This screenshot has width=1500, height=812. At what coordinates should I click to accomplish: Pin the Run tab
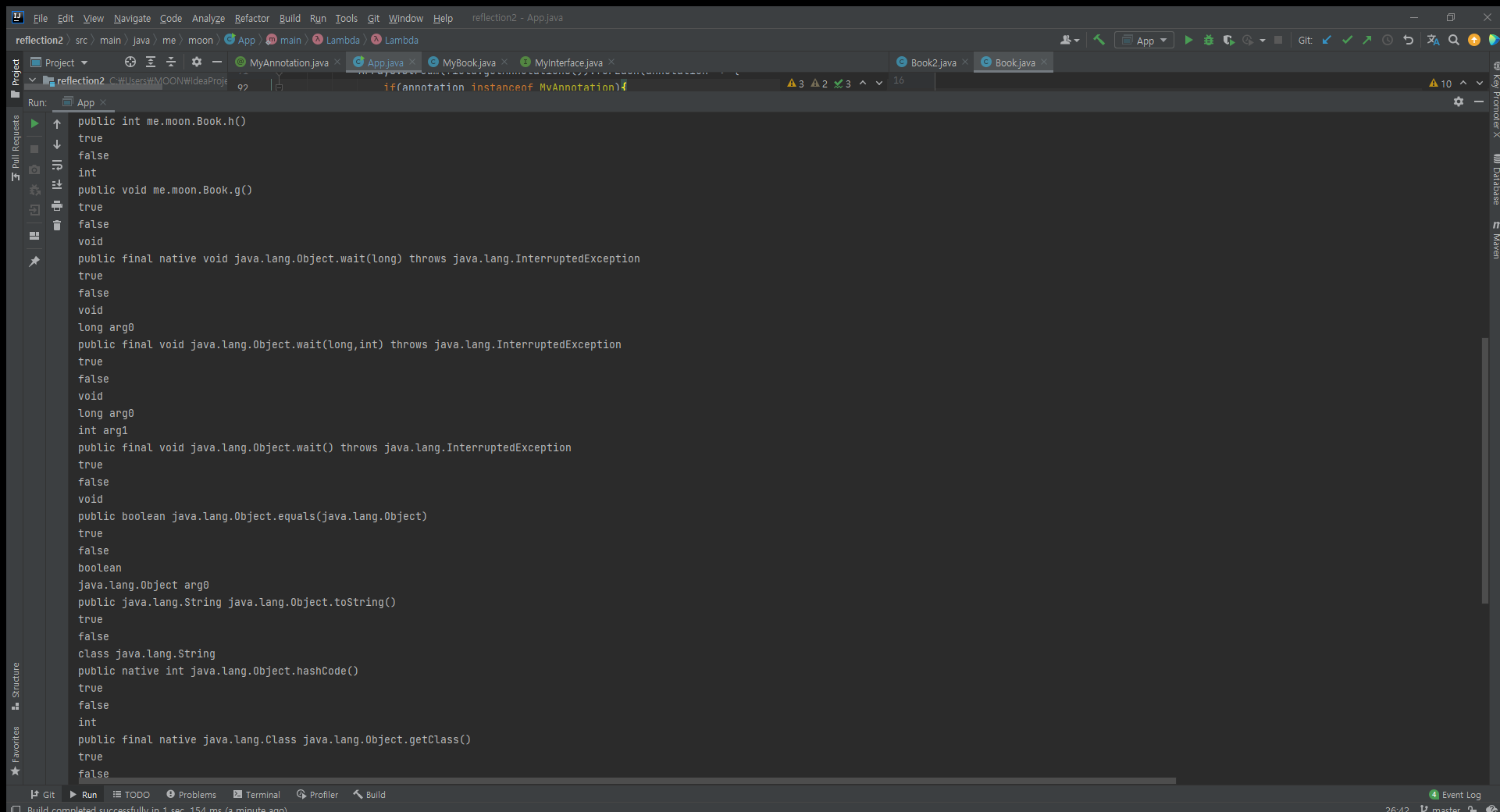click(x=34, y=262)
